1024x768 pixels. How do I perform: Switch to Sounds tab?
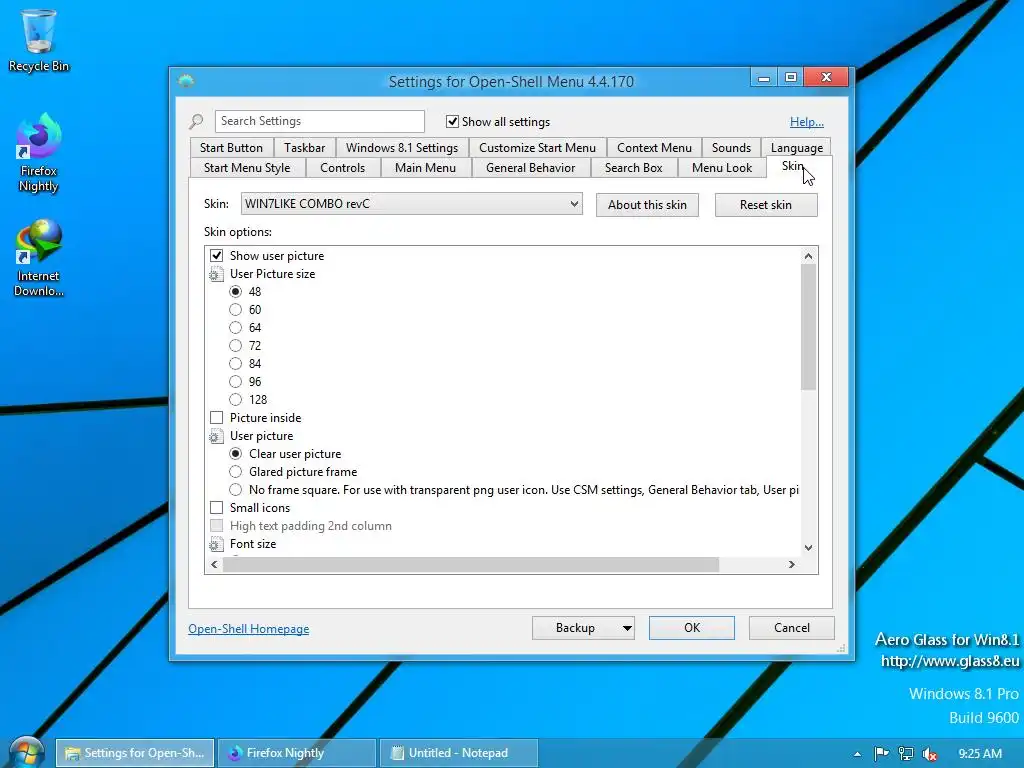click(x=731, y=148)
